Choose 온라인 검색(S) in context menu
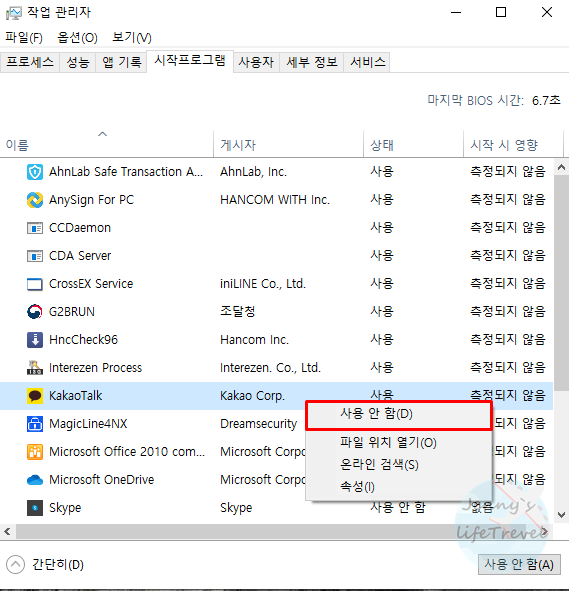The height and width of the screenshot is (591, 569). pyautogui.click(x=399, y=465)
